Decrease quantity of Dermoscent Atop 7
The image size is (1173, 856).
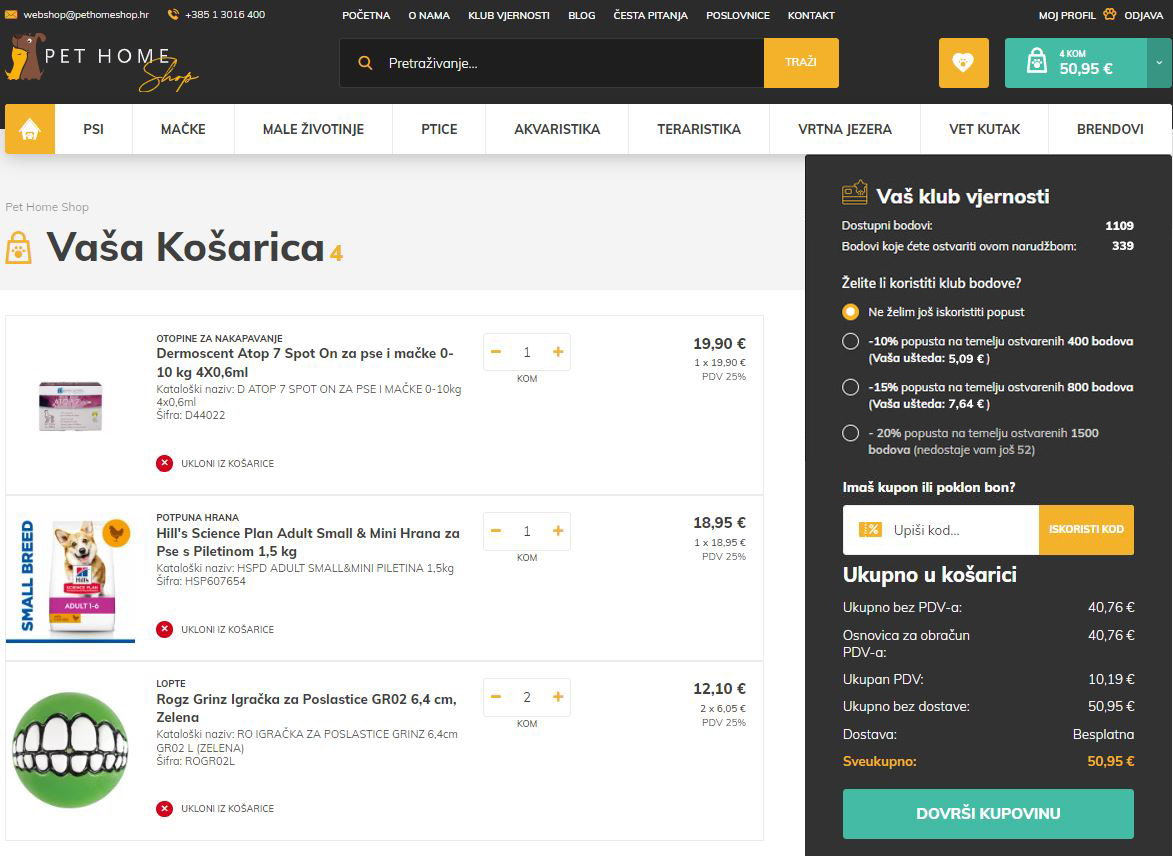point(496,352)
